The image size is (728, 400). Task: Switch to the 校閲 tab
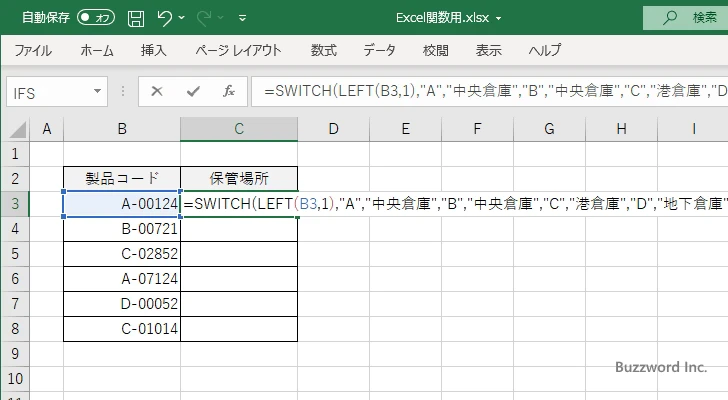[x=436, y=50]
